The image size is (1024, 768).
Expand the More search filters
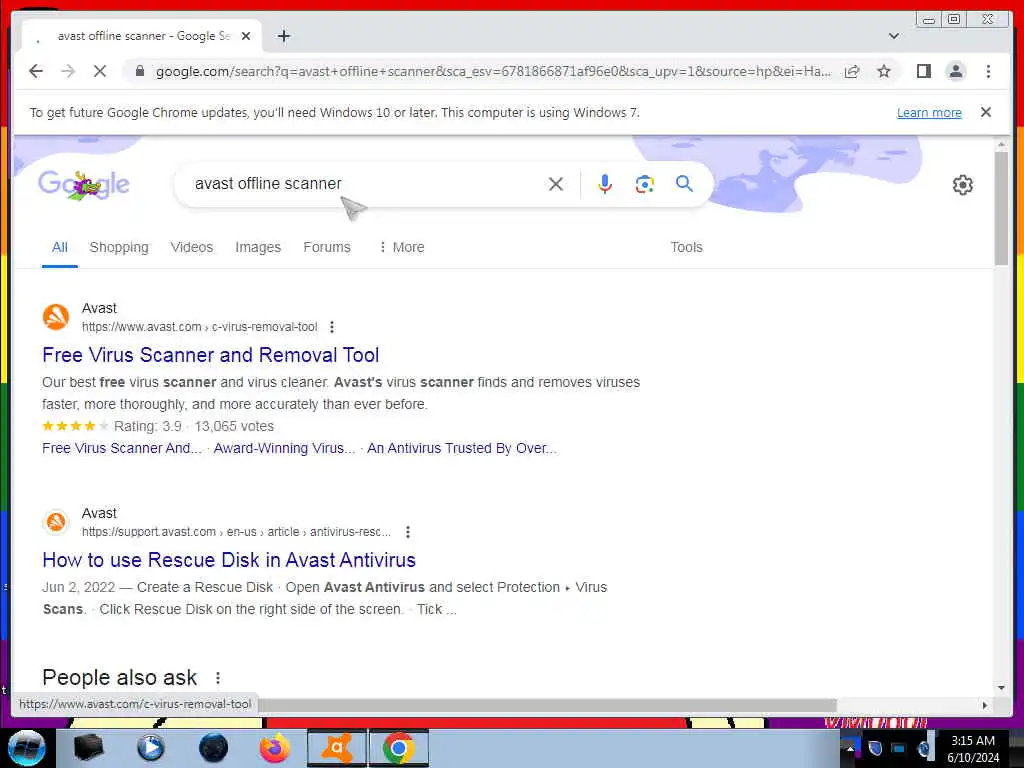click(x=402, y=248)
